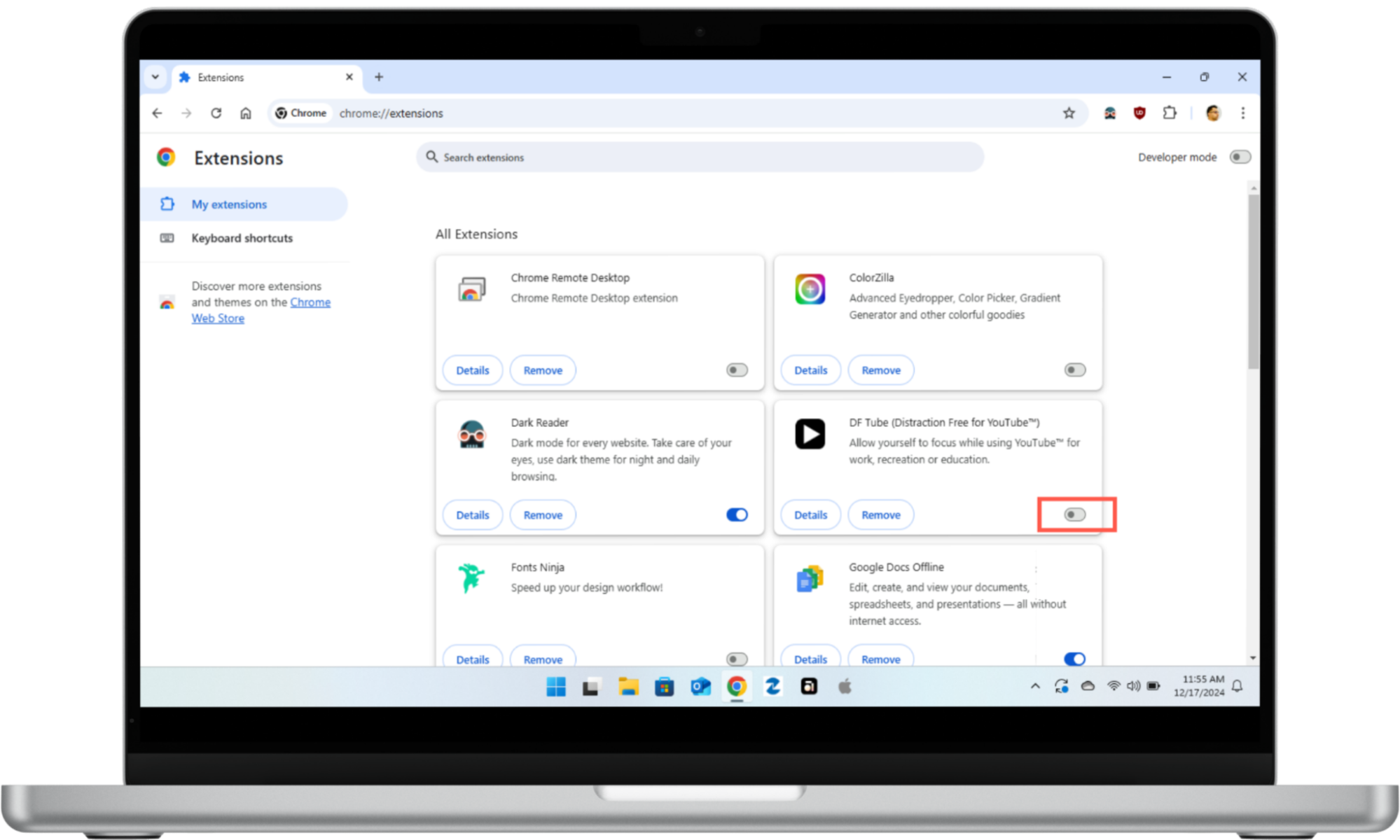This screenshot has height=840, width=1400.
Task: Follow the Chrome Web Store link
Action: (261, 310)
